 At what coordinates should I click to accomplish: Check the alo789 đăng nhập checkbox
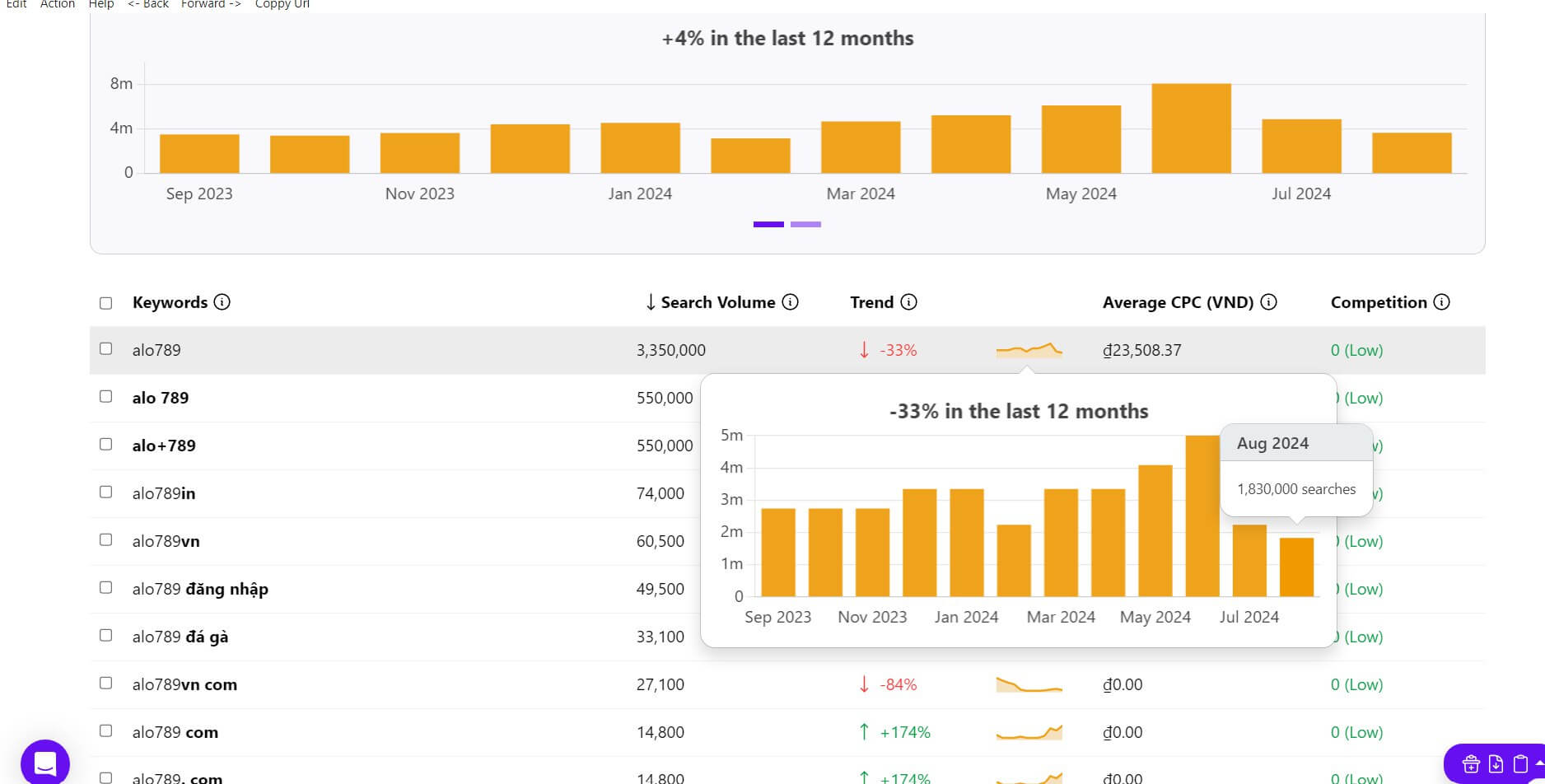[105, 588]
